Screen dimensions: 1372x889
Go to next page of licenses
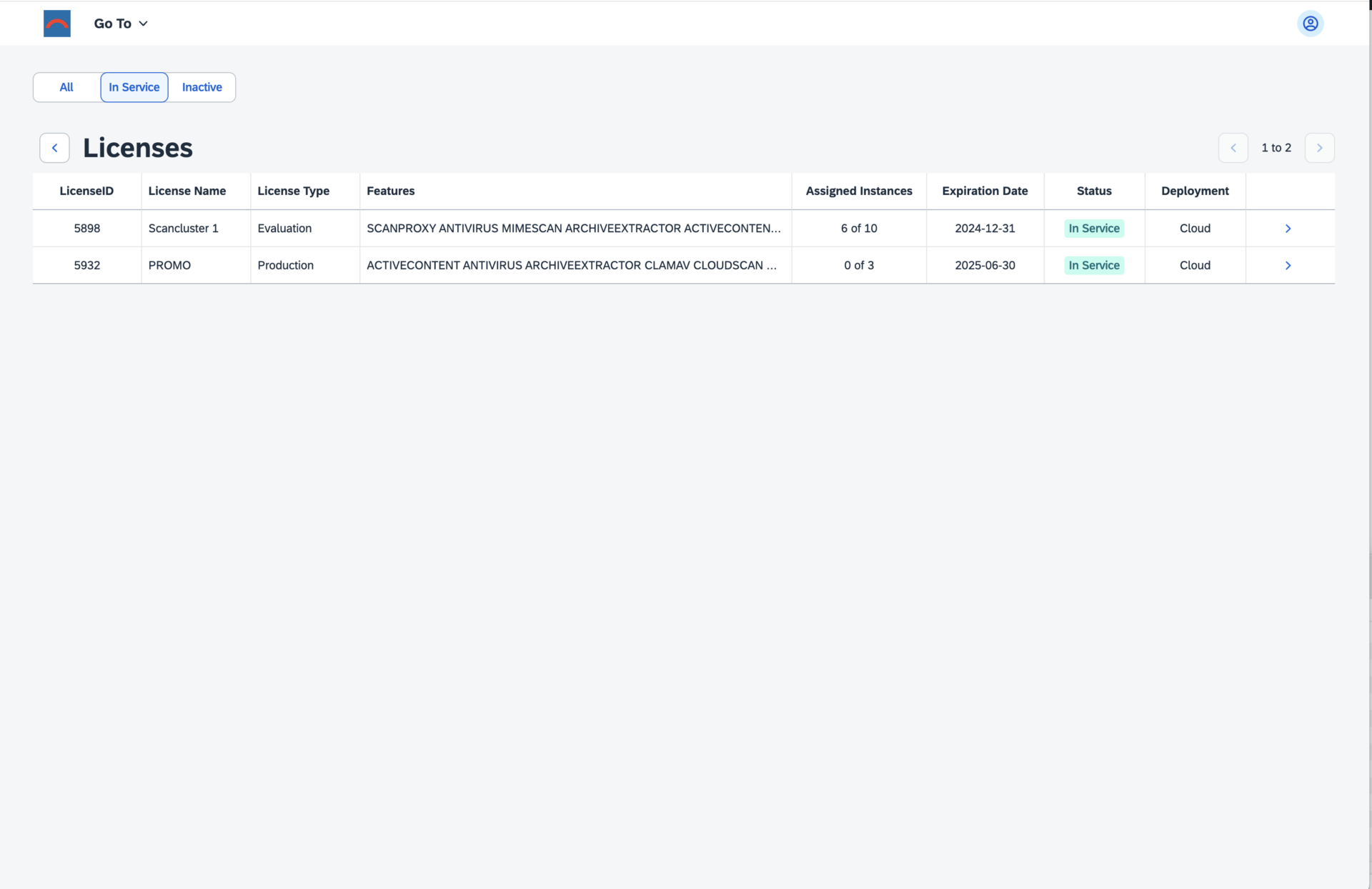click(x=1319, y=148)
